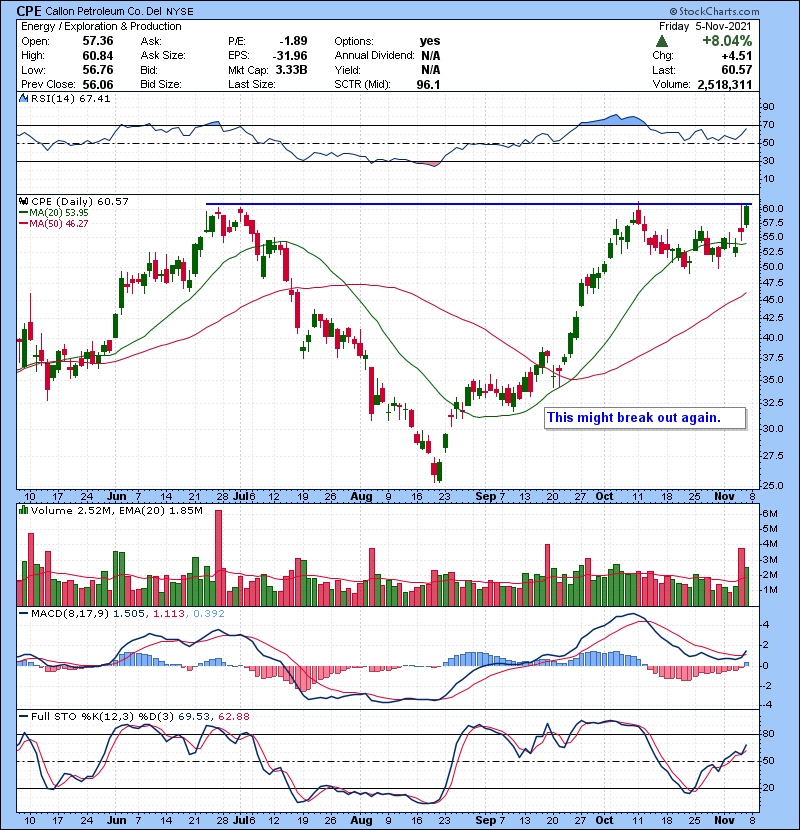Click the Volume value 2,518,311
The image size is (800, 830).
pos(725,85)
